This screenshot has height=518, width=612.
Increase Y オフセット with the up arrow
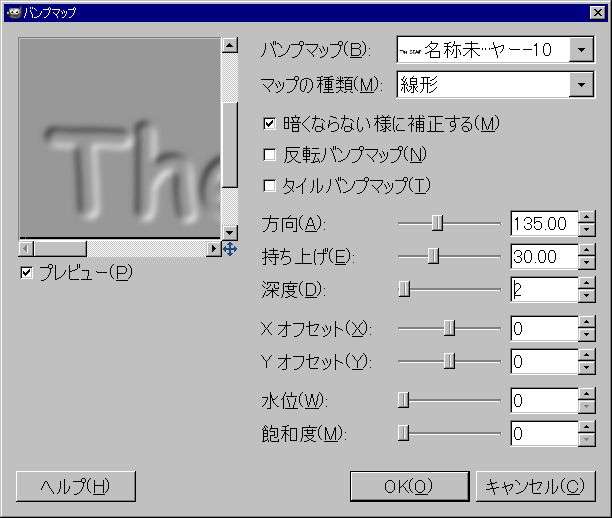[x=587, y=355]
